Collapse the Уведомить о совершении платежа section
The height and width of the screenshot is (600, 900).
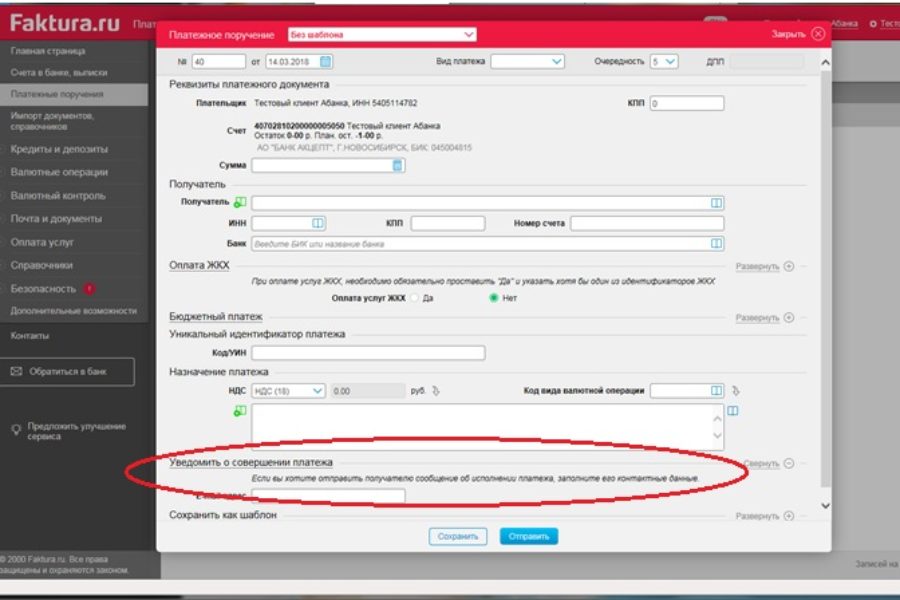pos(789,463)
